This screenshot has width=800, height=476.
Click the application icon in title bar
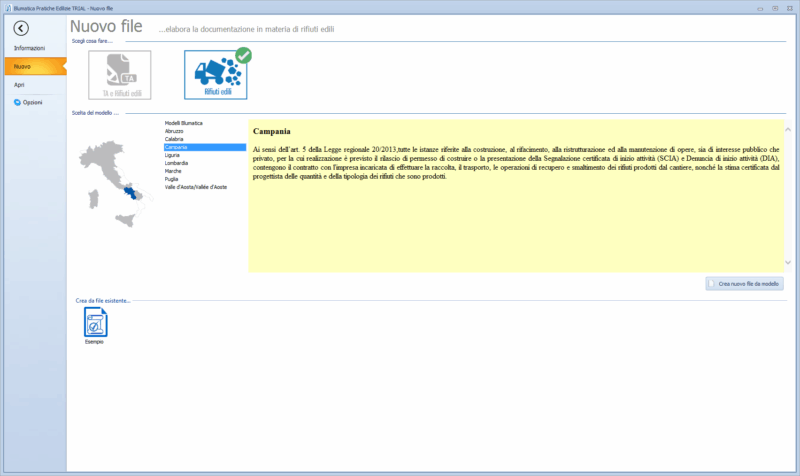point(7,6)
